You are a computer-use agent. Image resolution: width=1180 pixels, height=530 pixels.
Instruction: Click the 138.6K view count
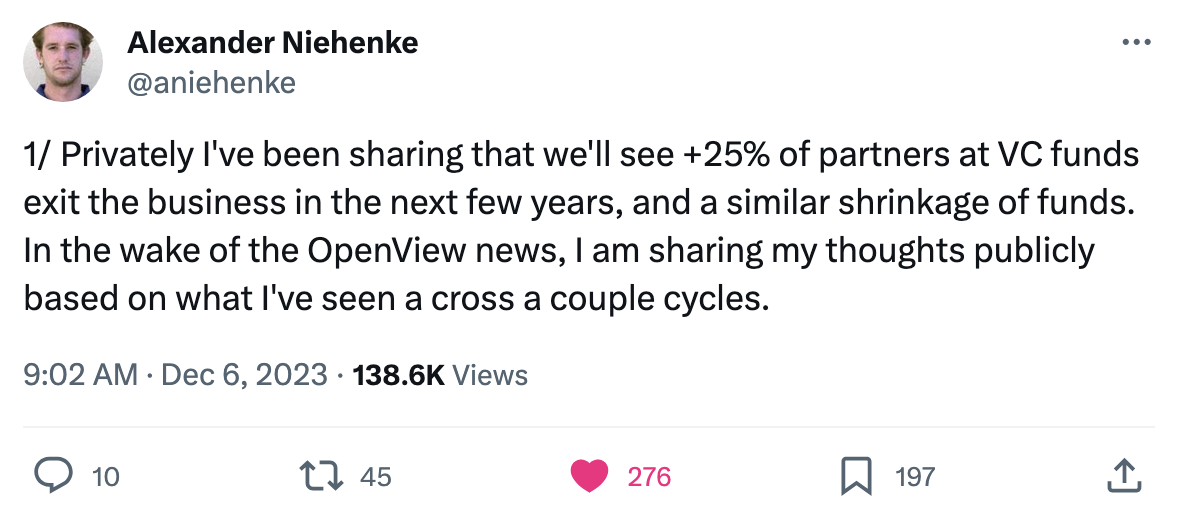(399, 375)
